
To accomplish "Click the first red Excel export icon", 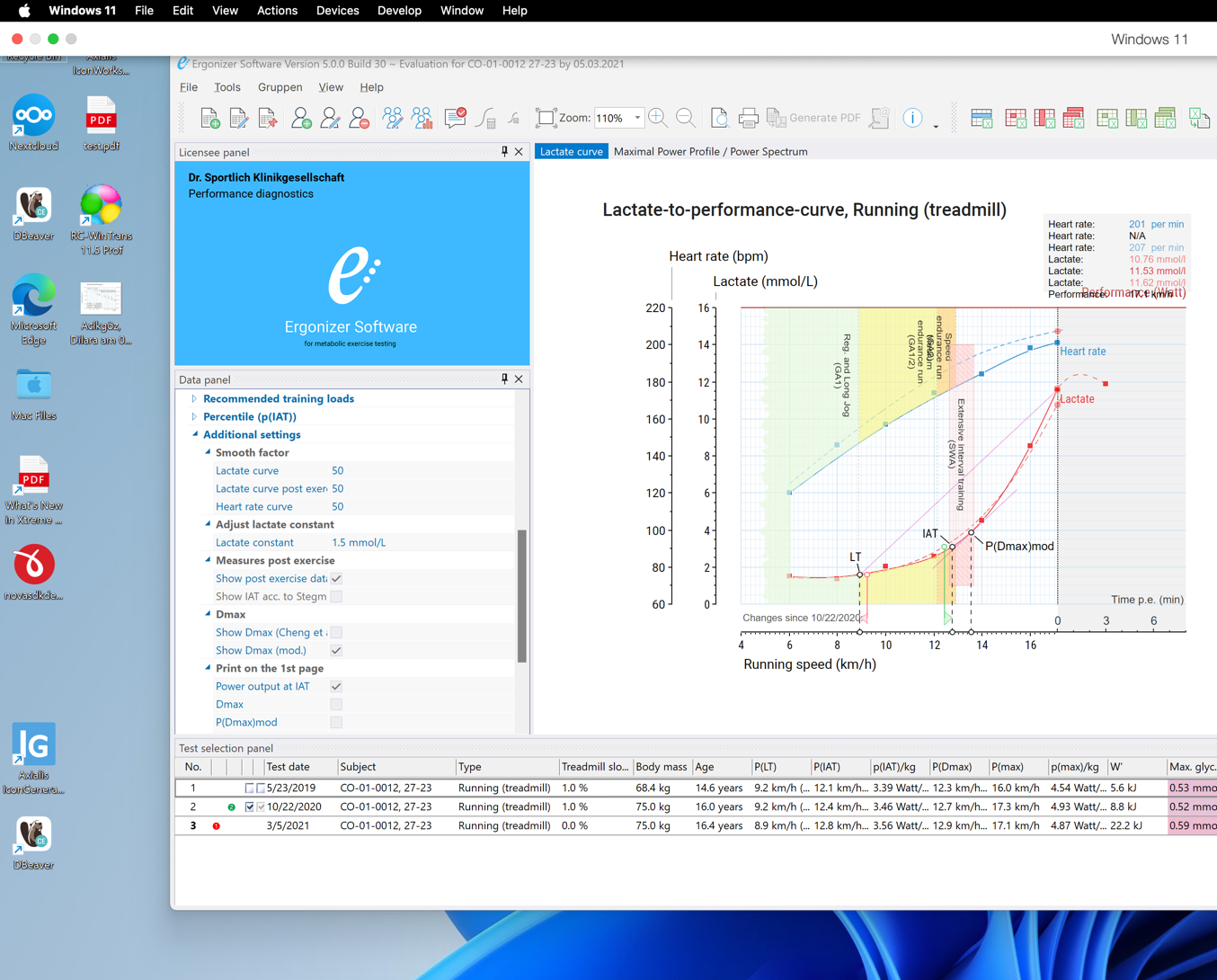I will [x=1016, y=118].
